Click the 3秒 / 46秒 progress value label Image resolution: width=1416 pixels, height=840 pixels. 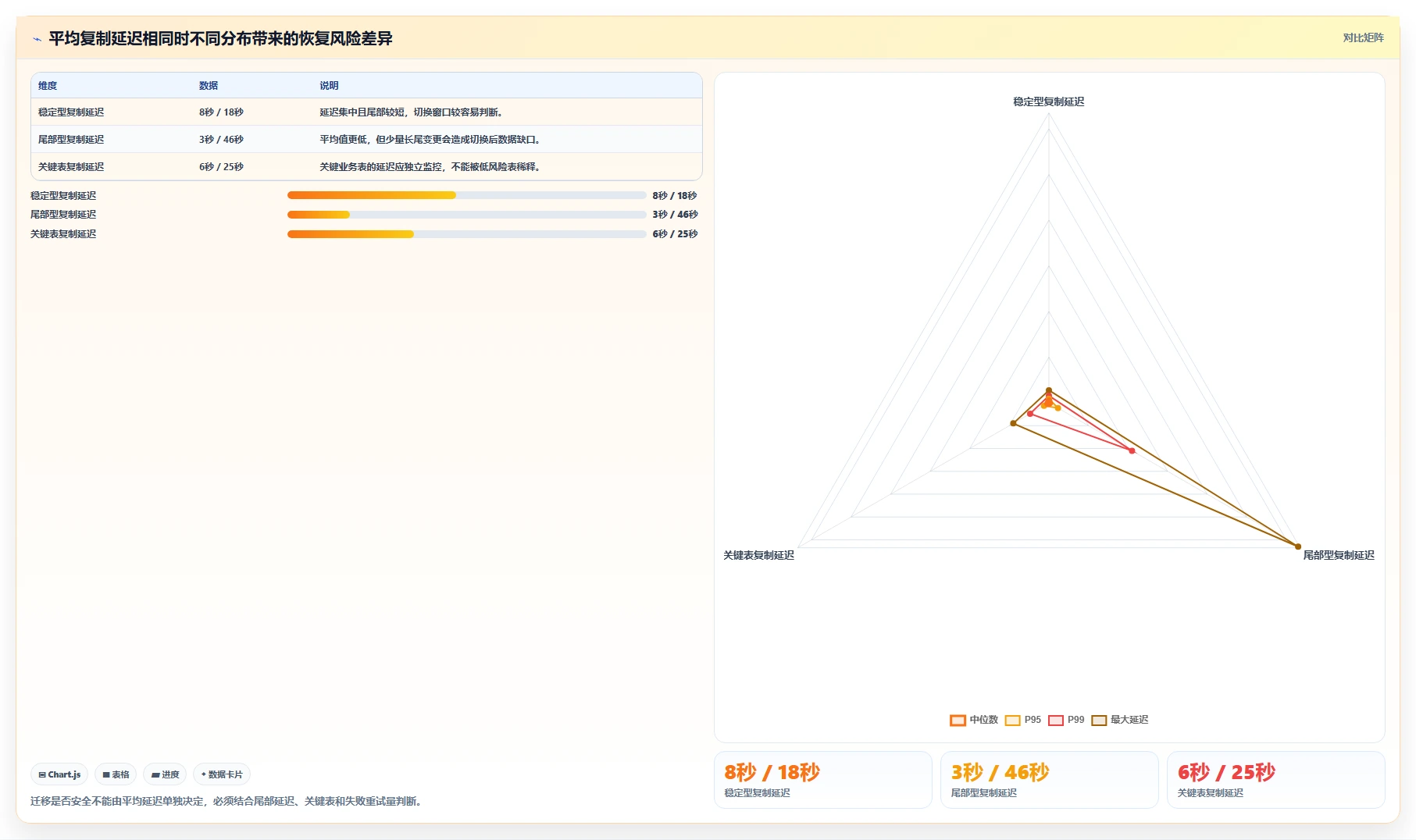(x=675, y=215)
